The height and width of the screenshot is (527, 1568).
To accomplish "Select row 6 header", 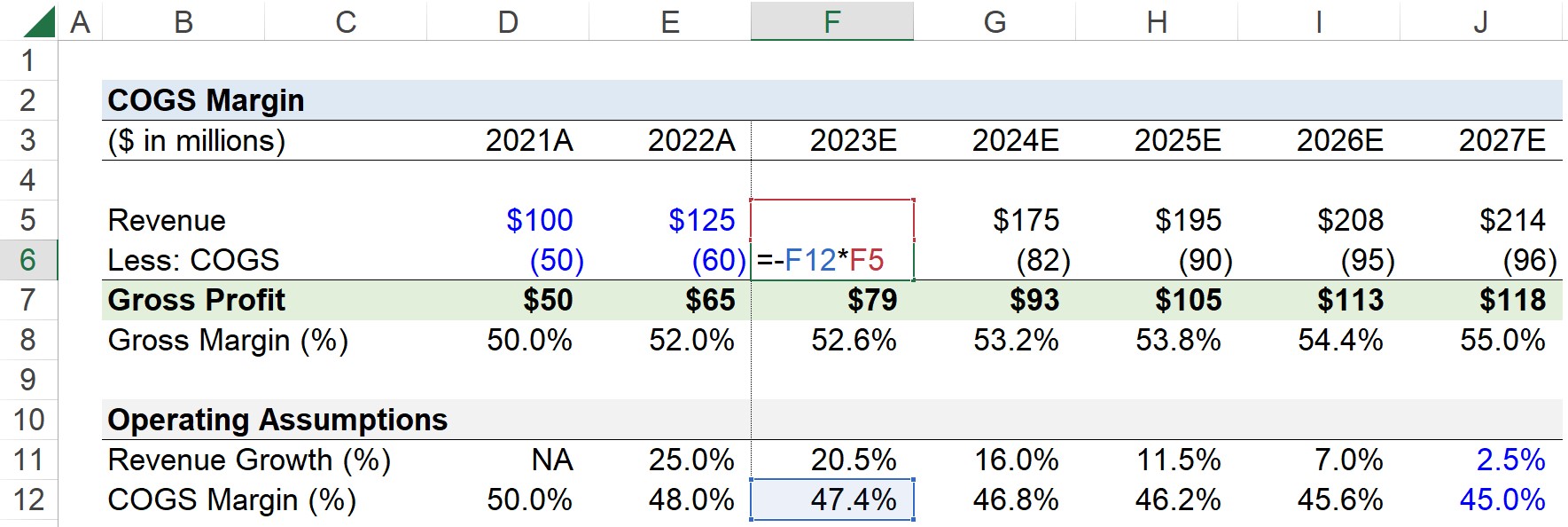I will (x=28, y=260).
